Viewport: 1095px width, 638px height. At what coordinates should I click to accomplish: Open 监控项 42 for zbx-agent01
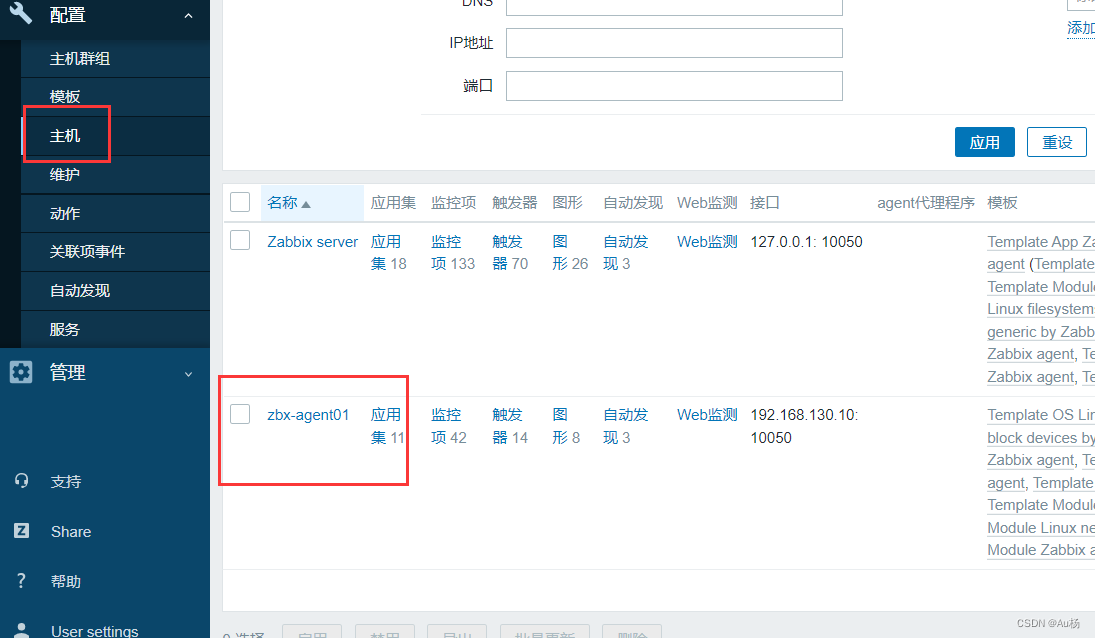pyautogui.click(x=448, y=426)
